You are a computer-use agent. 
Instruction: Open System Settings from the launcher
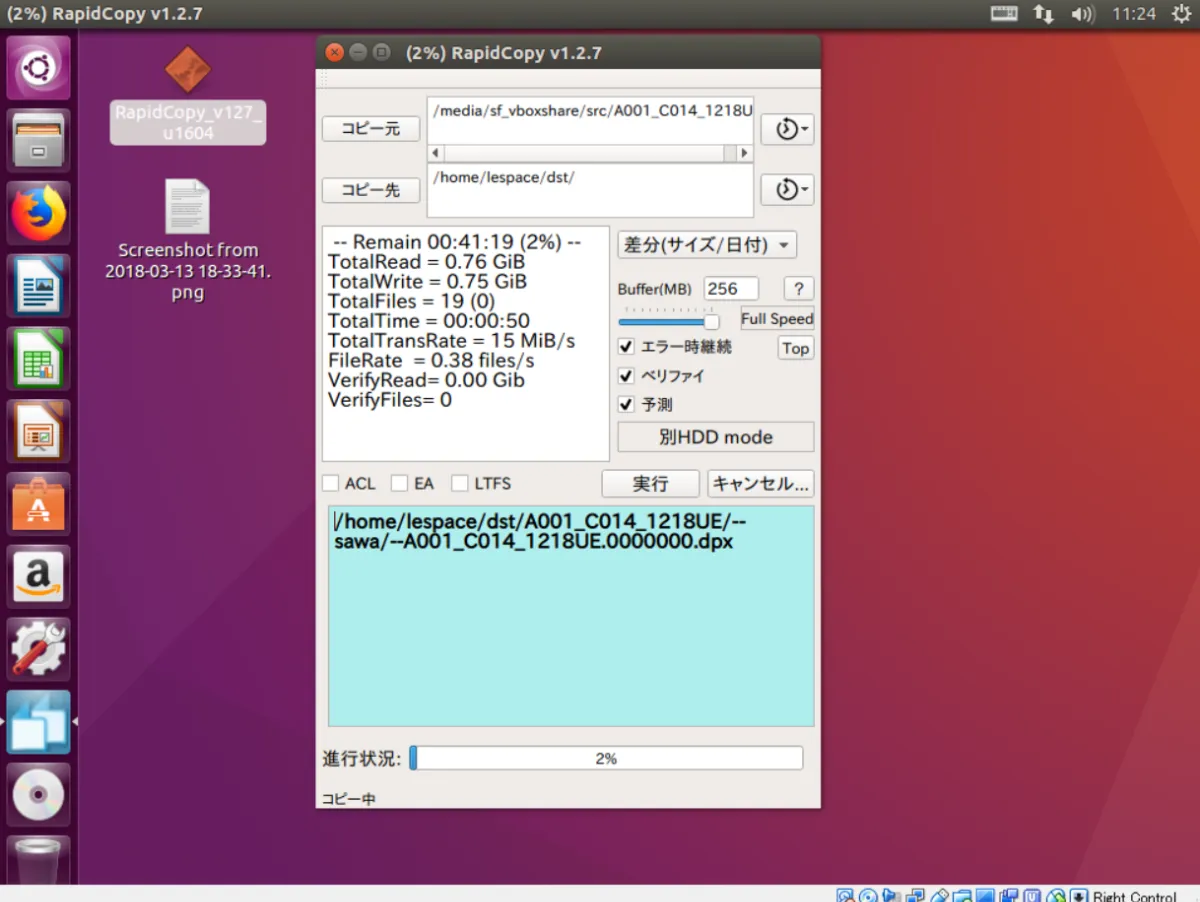[x=39, y=649]
